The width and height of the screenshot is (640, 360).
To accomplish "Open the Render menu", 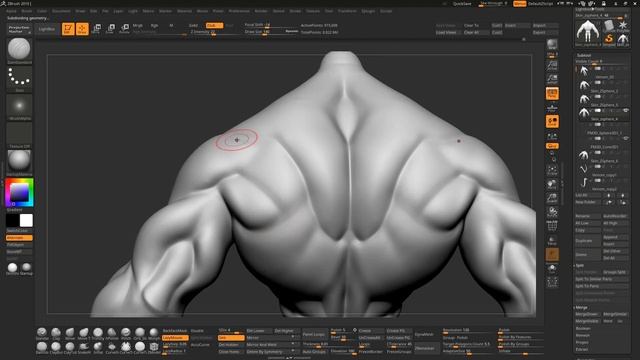I will [261, 11].
